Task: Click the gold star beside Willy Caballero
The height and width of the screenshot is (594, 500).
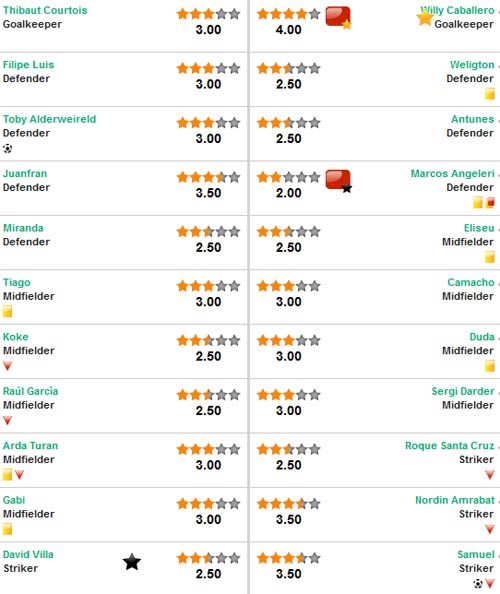Action: coord(425,17)
